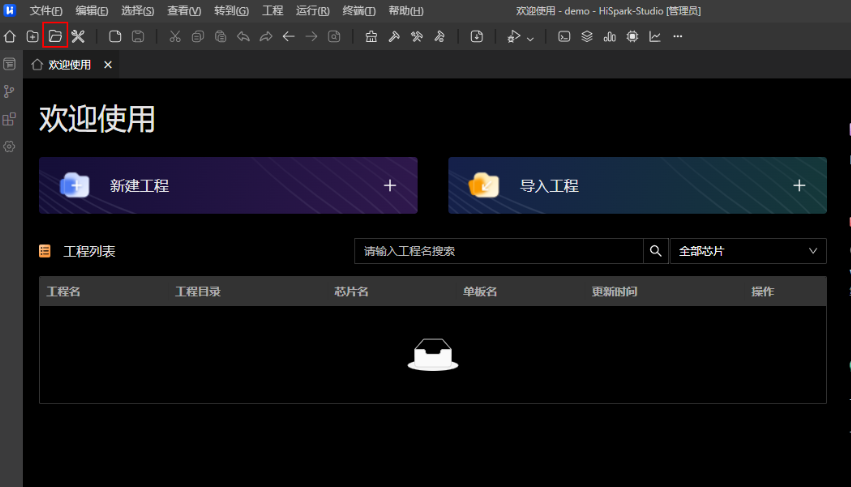Click the home icon in the toolbar

[10, 37]
